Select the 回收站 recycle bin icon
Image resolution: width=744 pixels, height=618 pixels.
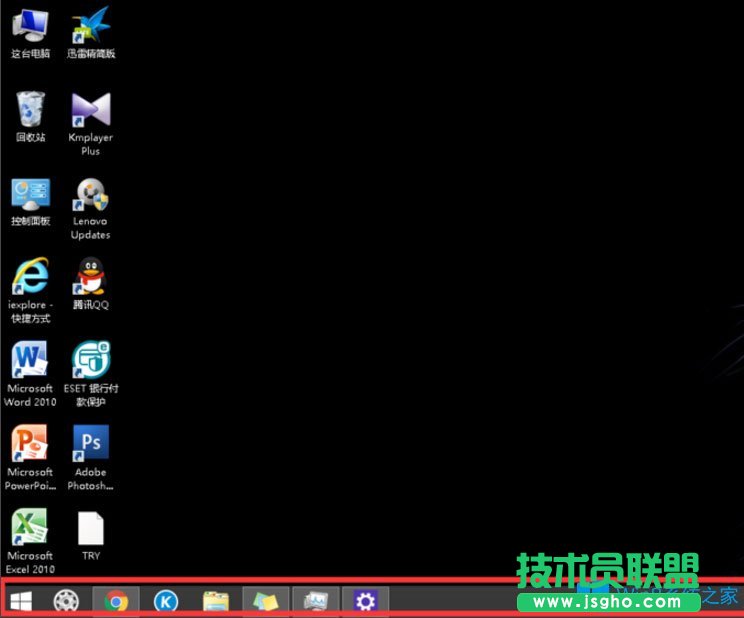click(30, 110)
